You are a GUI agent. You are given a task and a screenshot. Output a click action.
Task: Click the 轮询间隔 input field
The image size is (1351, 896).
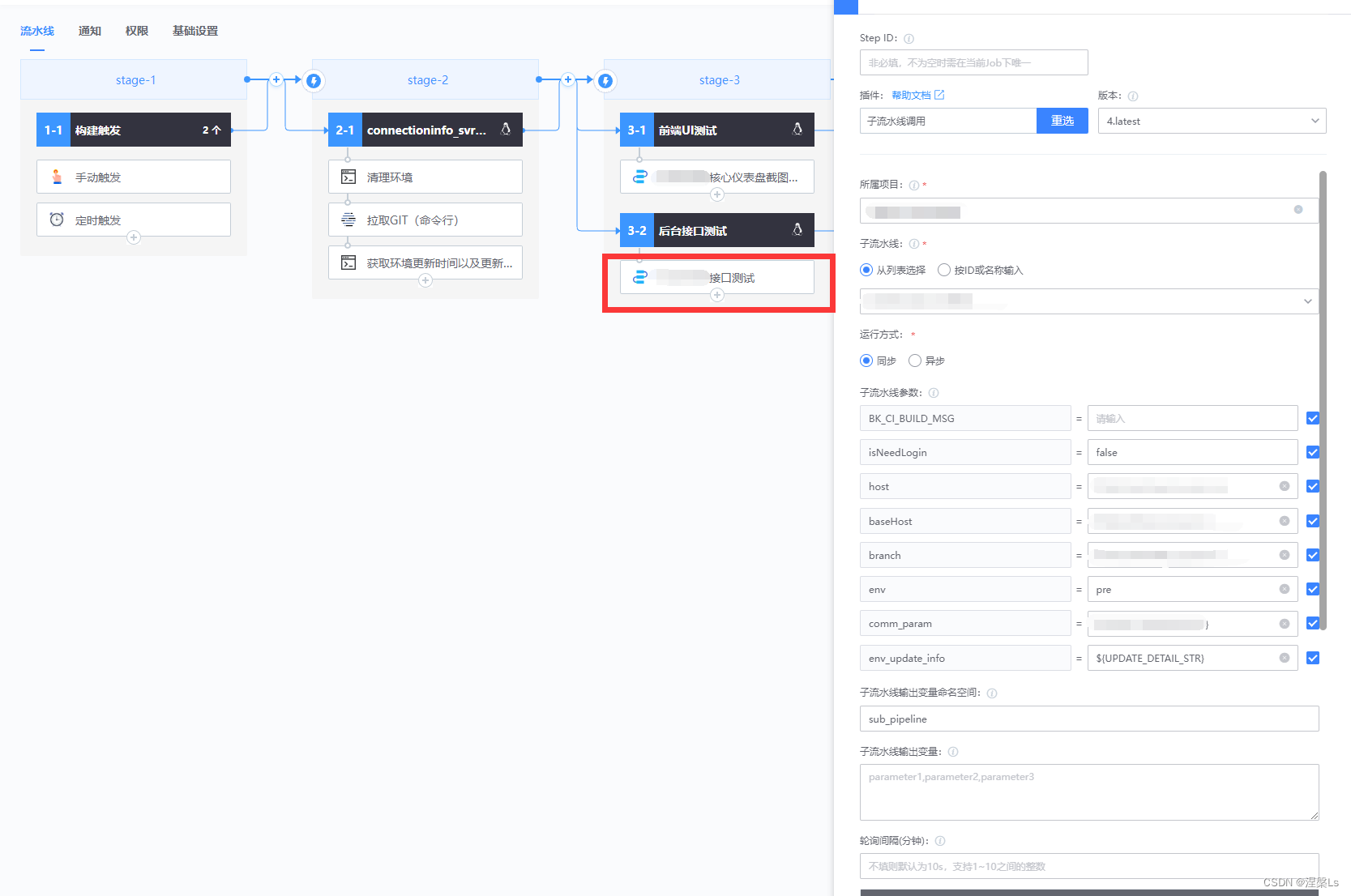[1089, 866]
